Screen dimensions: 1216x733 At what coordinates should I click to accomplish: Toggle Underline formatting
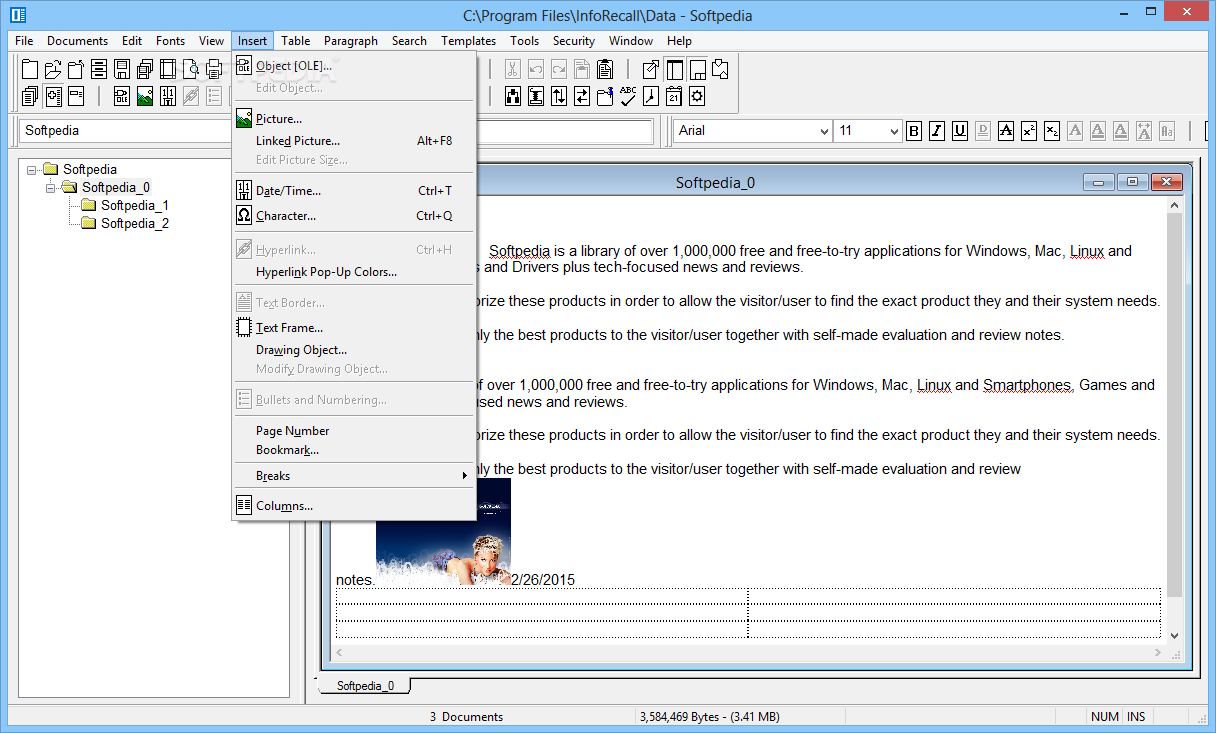click(959, 131)
